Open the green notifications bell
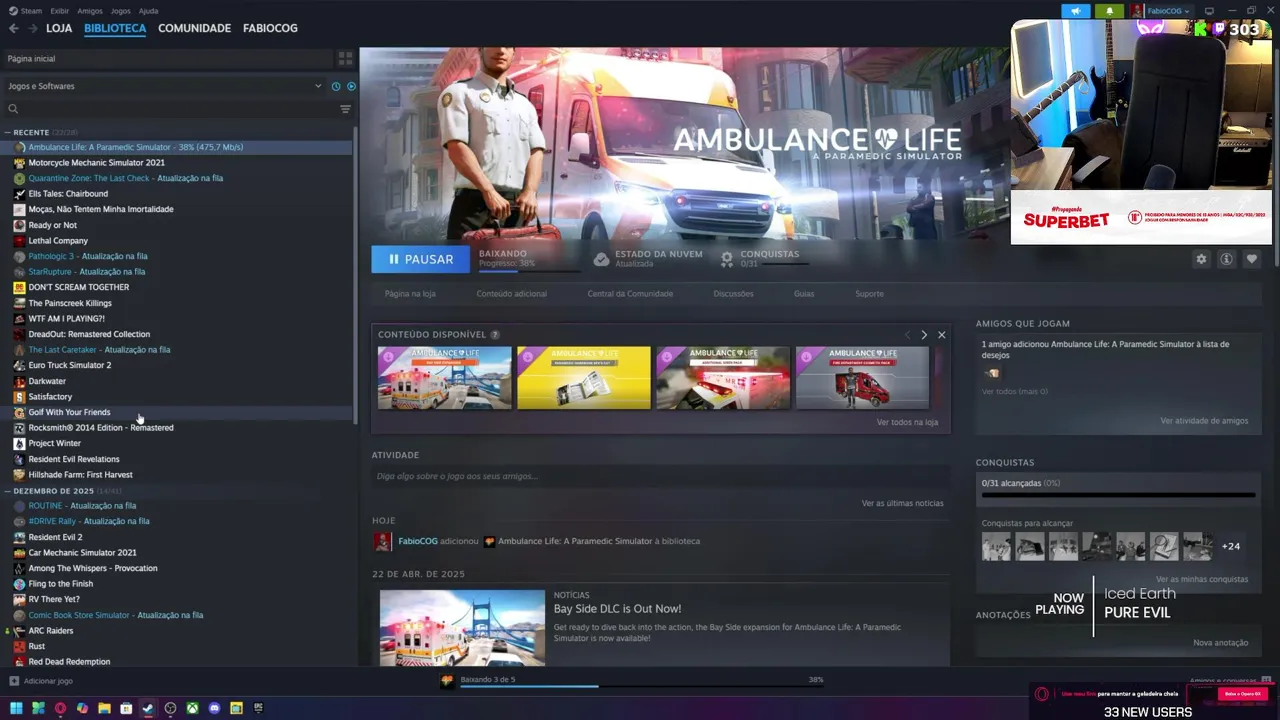This screenshot has width=1280, height=720. coord(1109,11)
